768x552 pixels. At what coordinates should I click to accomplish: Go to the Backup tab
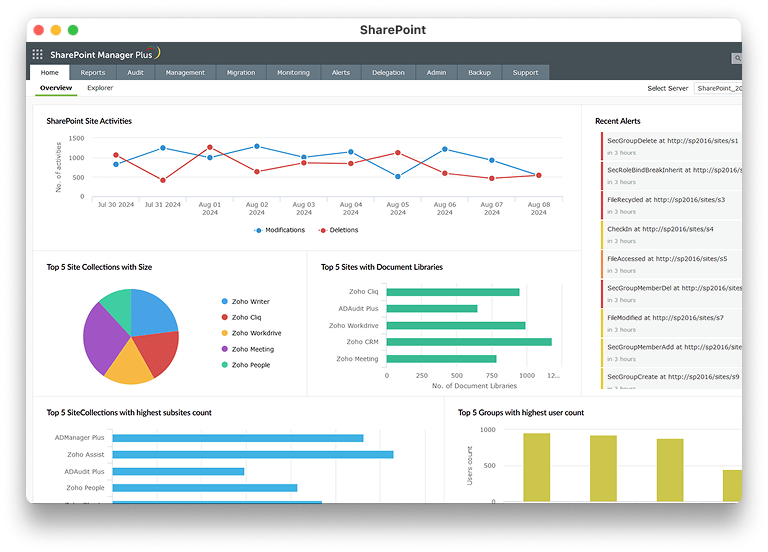480,72
